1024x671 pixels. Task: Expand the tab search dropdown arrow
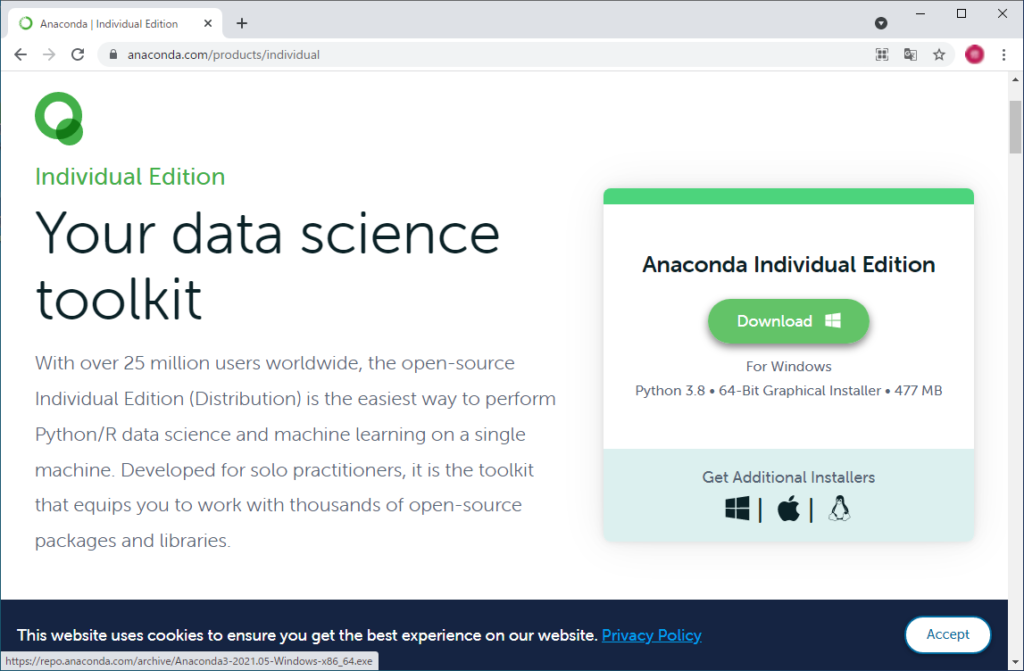pyautogui.click(x=881, y=23)
